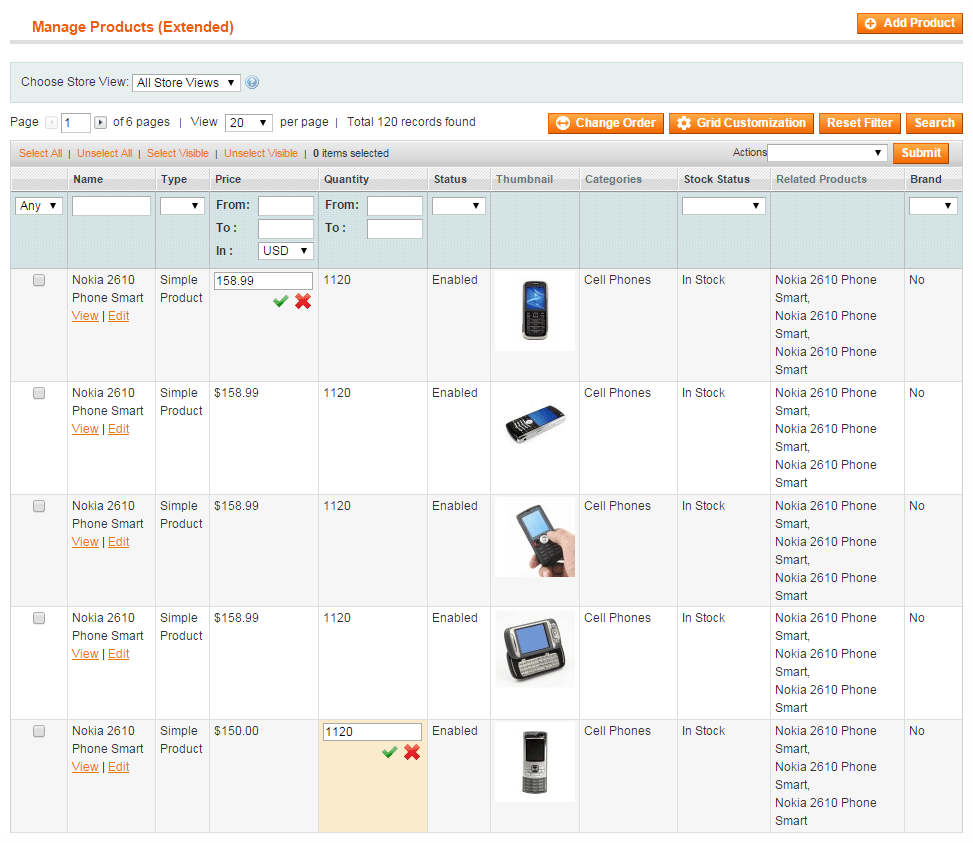
Task: Sort by Name column header
Action: (88, 179)
